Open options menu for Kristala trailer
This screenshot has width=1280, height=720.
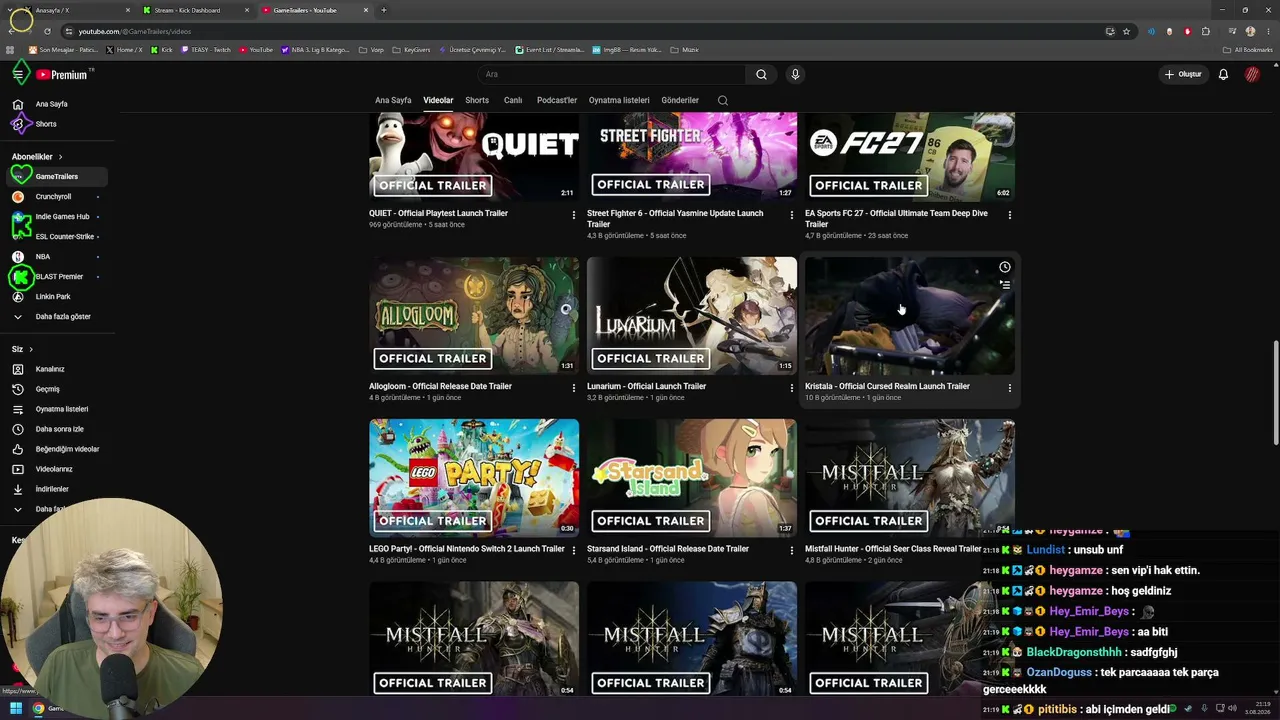coord(1009,388)
